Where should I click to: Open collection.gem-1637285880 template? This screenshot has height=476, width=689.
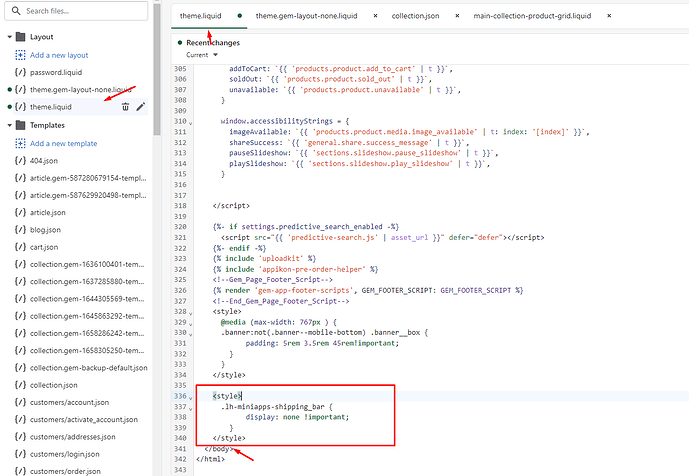(x=87, y=281)
